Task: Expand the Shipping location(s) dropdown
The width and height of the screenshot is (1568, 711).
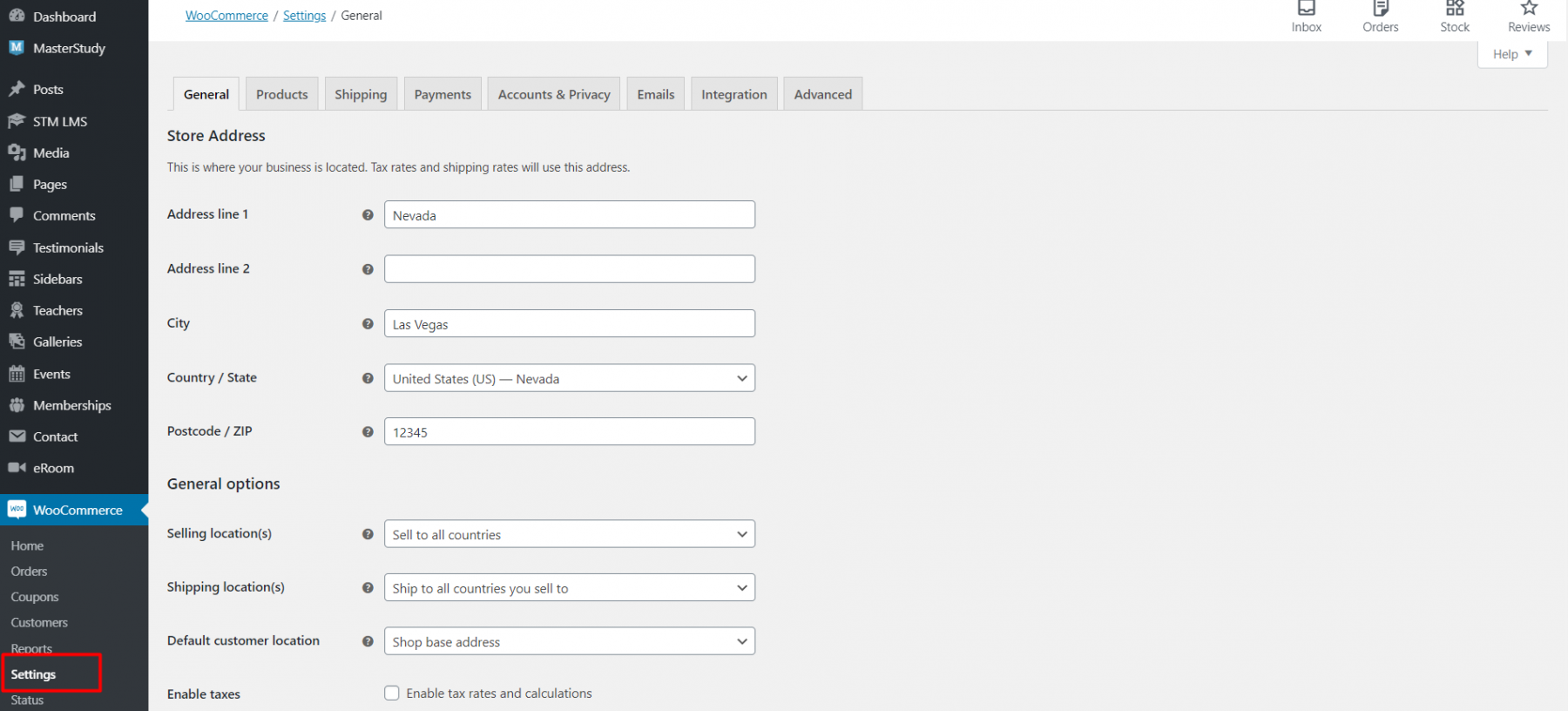Action: (x=569, y=588)
